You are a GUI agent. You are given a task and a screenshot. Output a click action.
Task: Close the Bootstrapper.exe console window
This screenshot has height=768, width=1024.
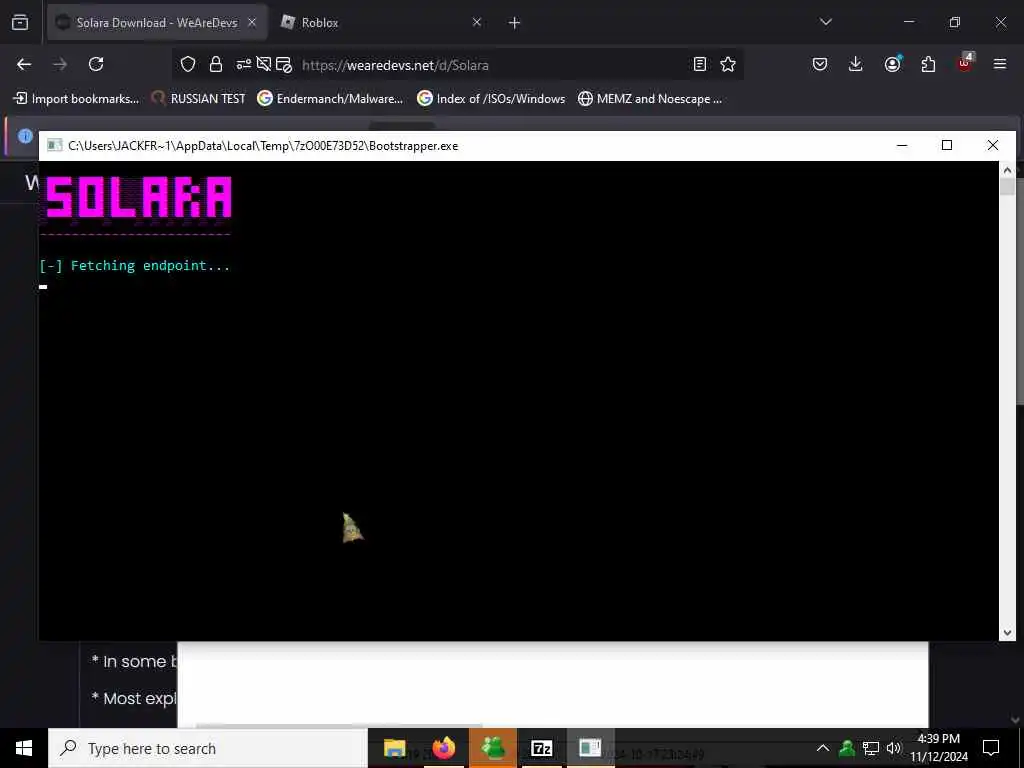click(x=993, y=145)
